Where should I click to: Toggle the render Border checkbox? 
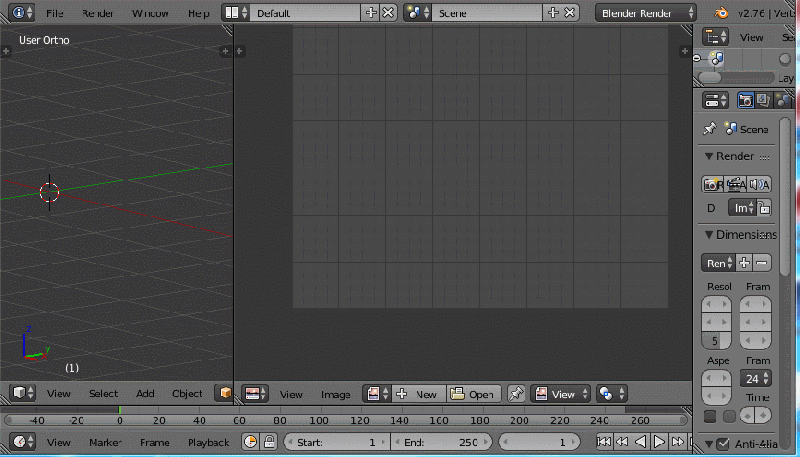710,417
